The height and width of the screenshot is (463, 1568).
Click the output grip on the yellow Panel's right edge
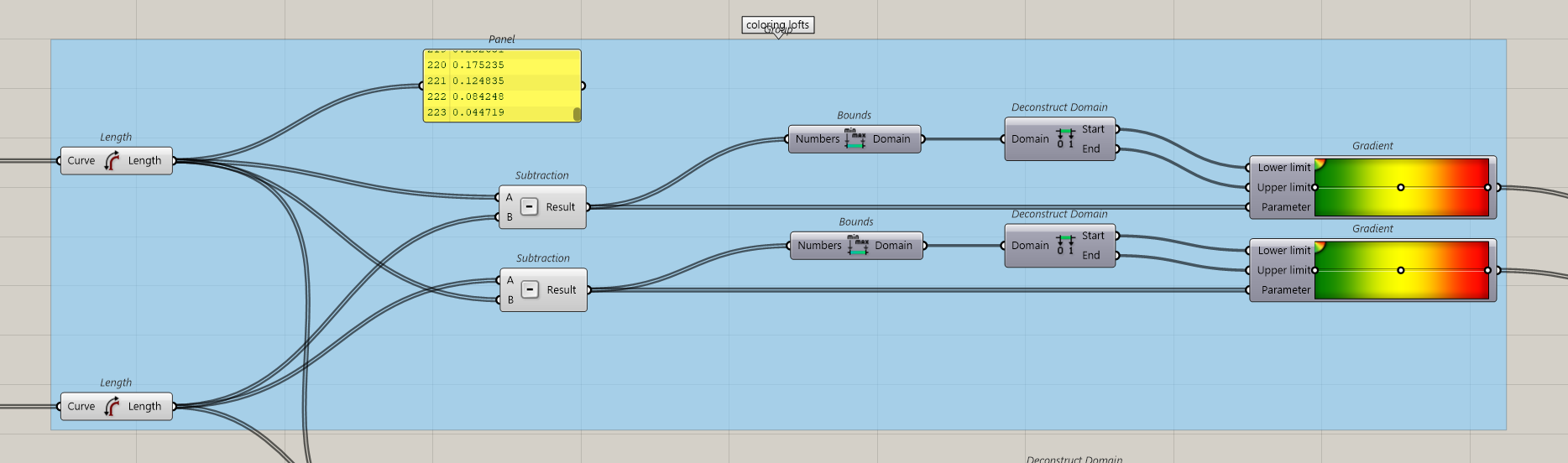click(x=583, y=86)
